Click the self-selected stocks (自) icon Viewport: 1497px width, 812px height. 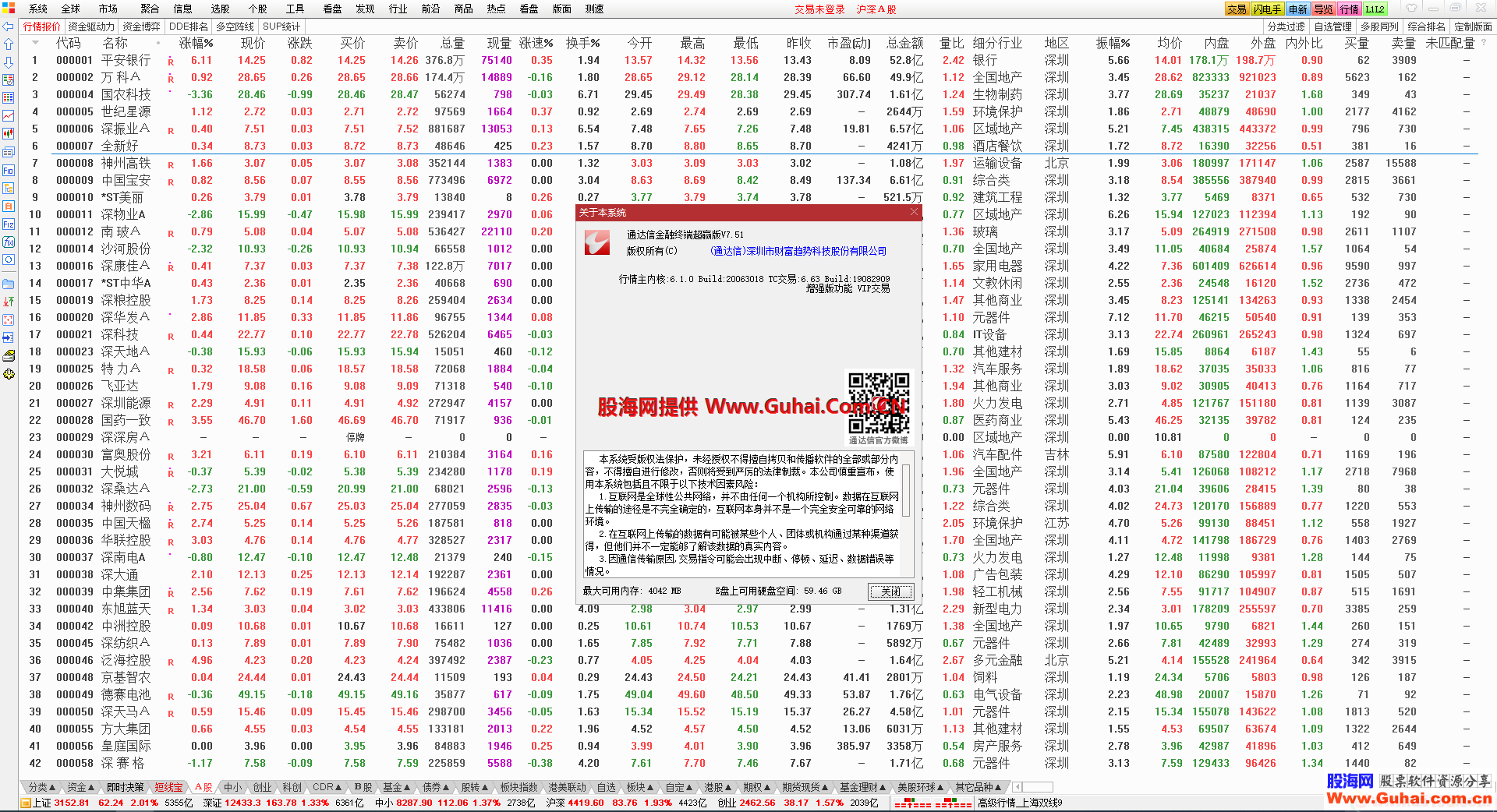click(9, 206)
